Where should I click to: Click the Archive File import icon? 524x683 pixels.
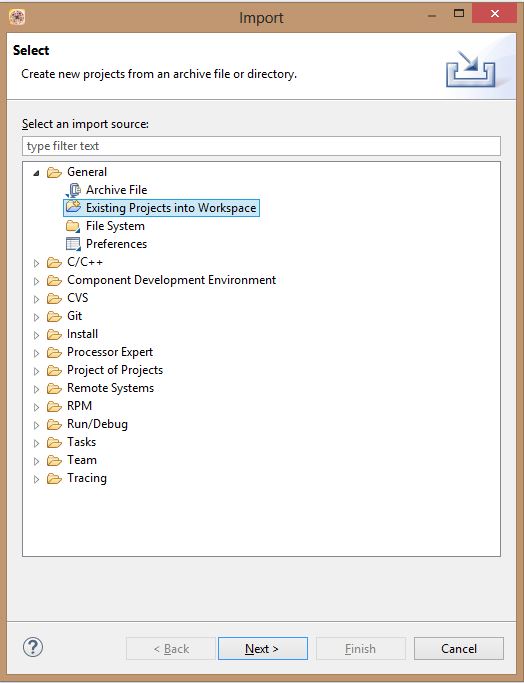click(x=73, y=190)
